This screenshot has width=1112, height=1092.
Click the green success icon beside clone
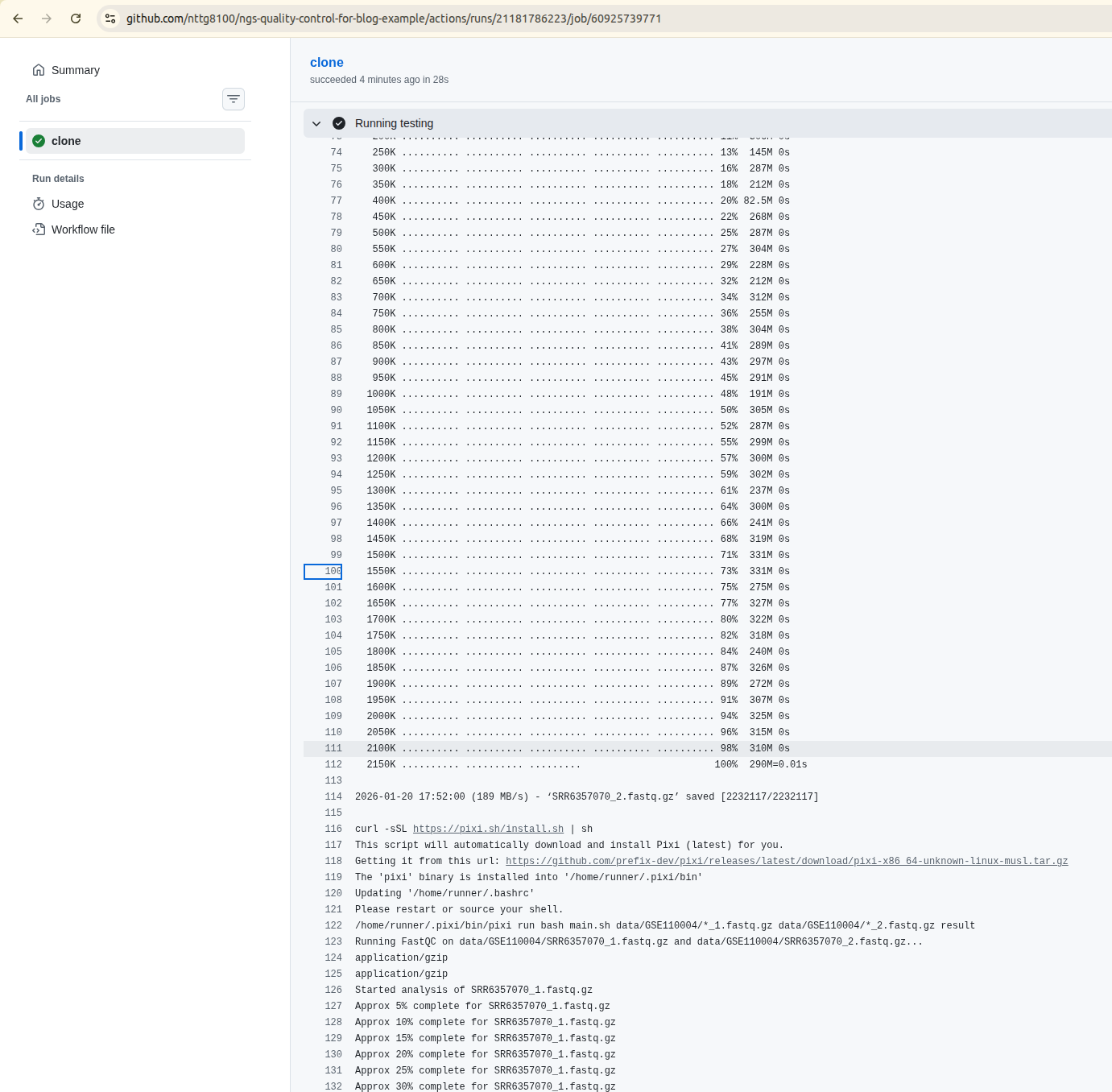click(39, 141)
